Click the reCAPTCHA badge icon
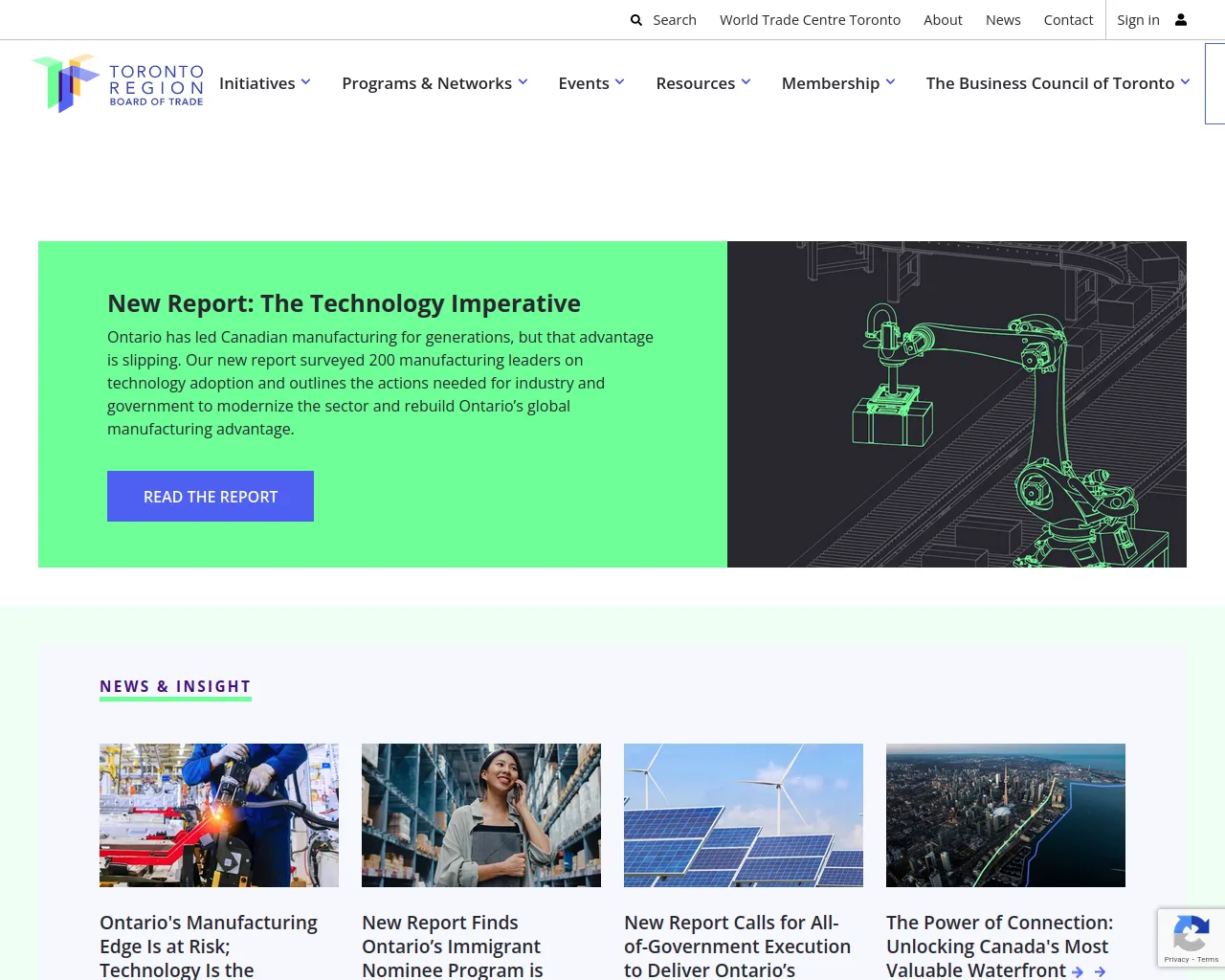1225x980 pixels. [x=1191, y=933]
